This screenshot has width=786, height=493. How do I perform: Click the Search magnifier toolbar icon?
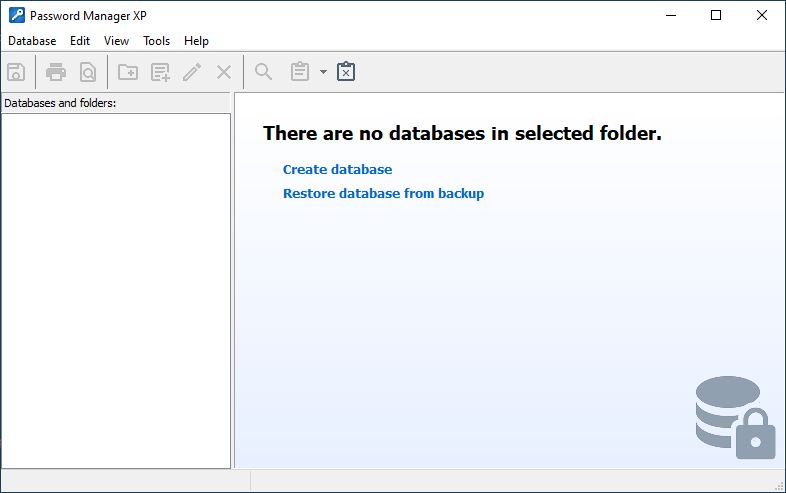pos(263,72)
